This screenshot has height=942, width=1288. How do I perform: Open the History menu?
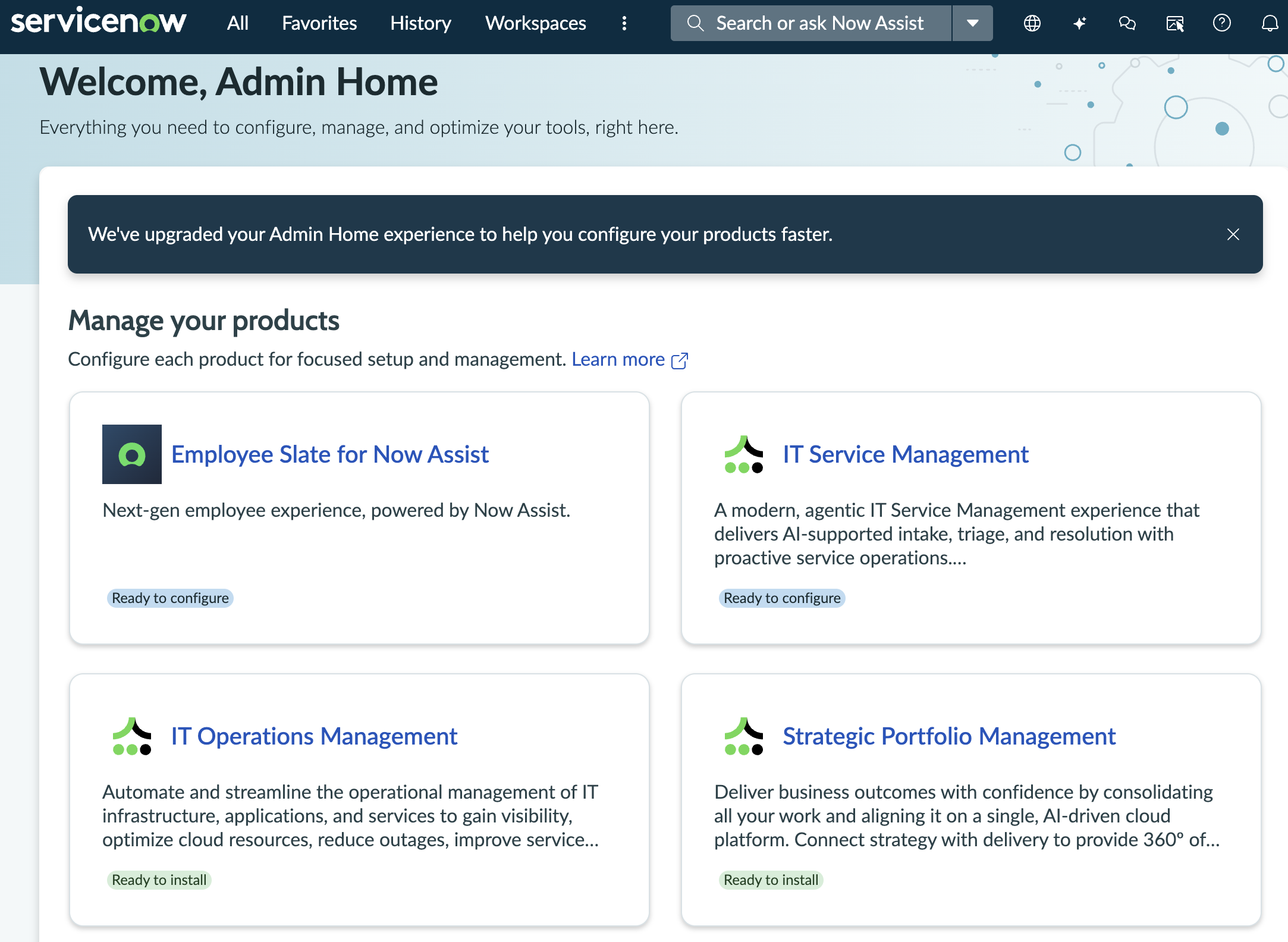click(420, 23)
